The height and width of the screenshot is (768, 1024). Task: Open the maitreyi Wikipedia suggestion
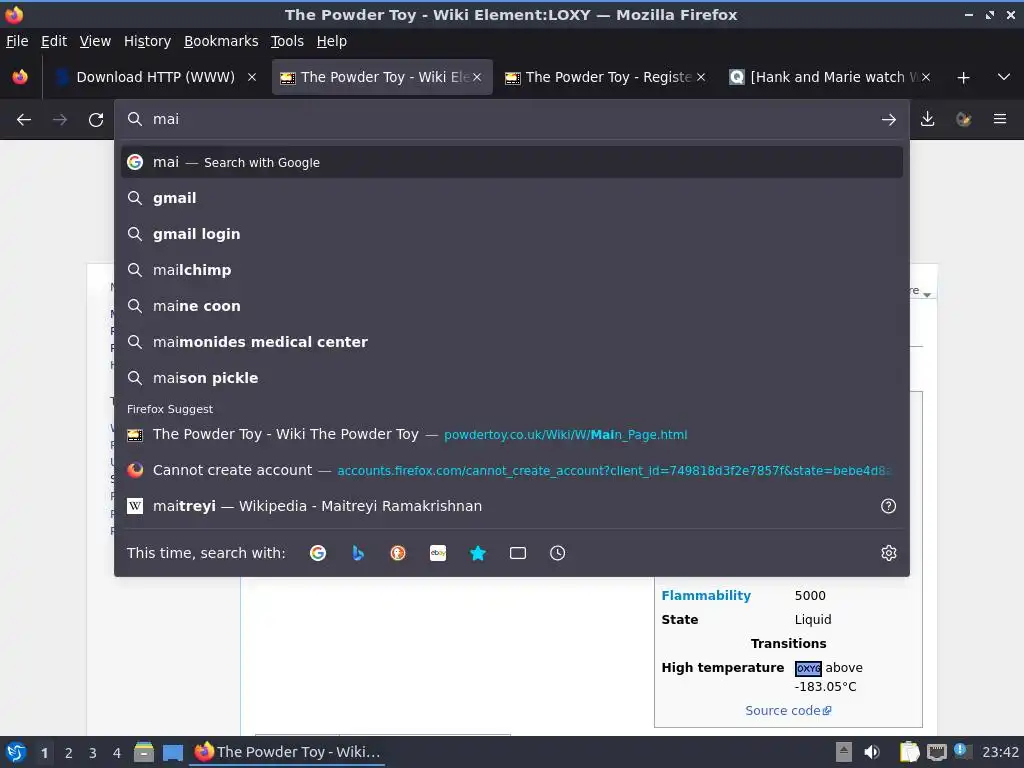point(512,506)
